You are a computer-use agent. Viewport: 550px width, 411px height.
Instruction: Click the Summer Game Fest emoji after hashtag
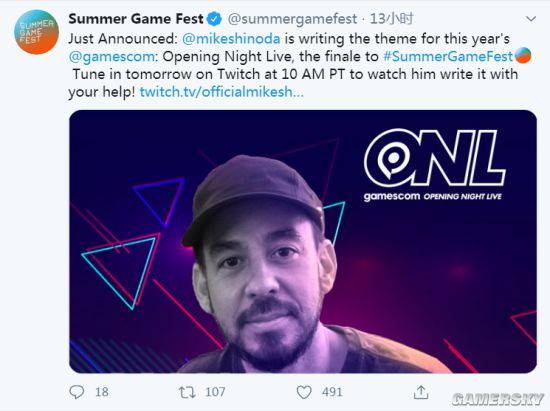[523, 55]
